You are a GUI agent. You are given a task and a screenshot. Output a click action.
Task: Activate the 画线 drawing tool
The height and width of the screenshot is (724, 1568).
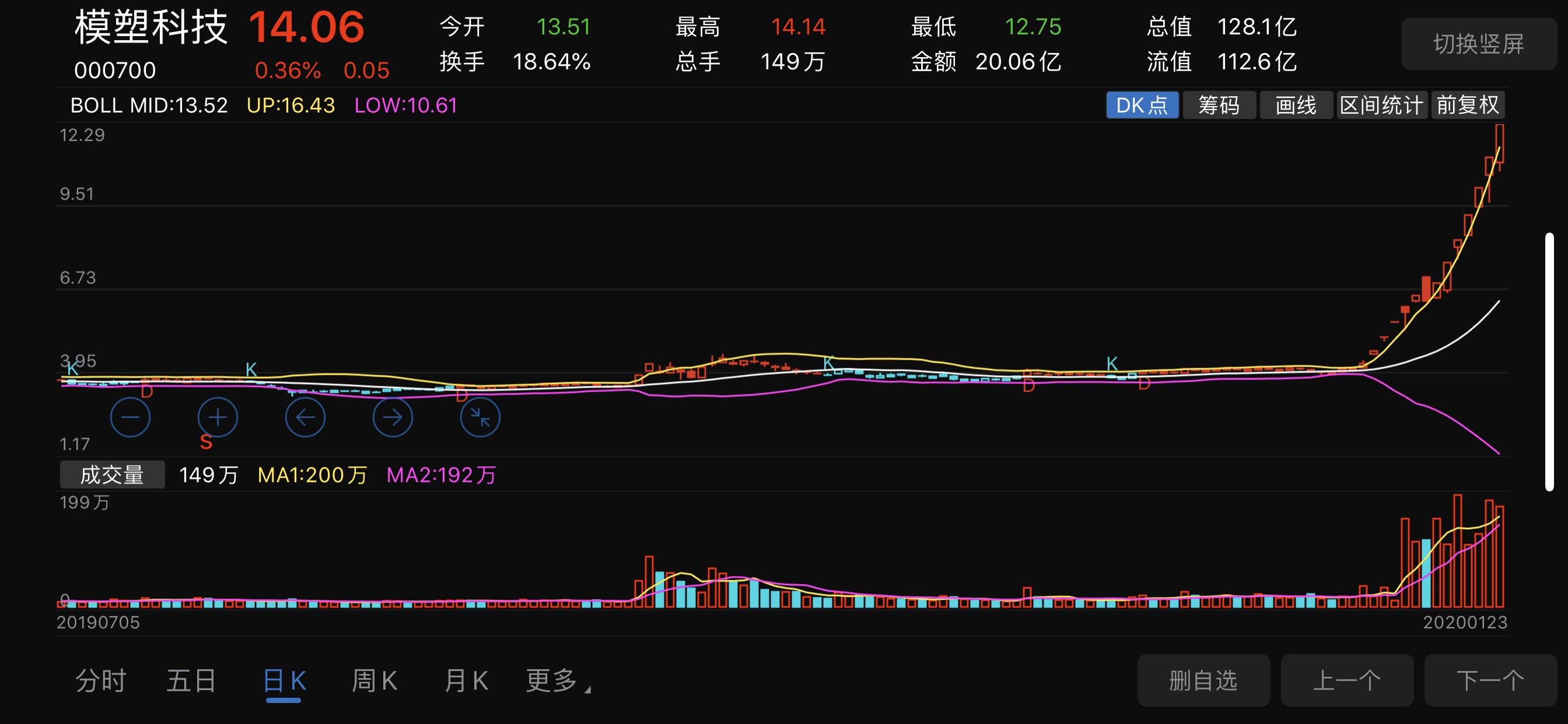pyautogui.click(x=1296, y=106)
